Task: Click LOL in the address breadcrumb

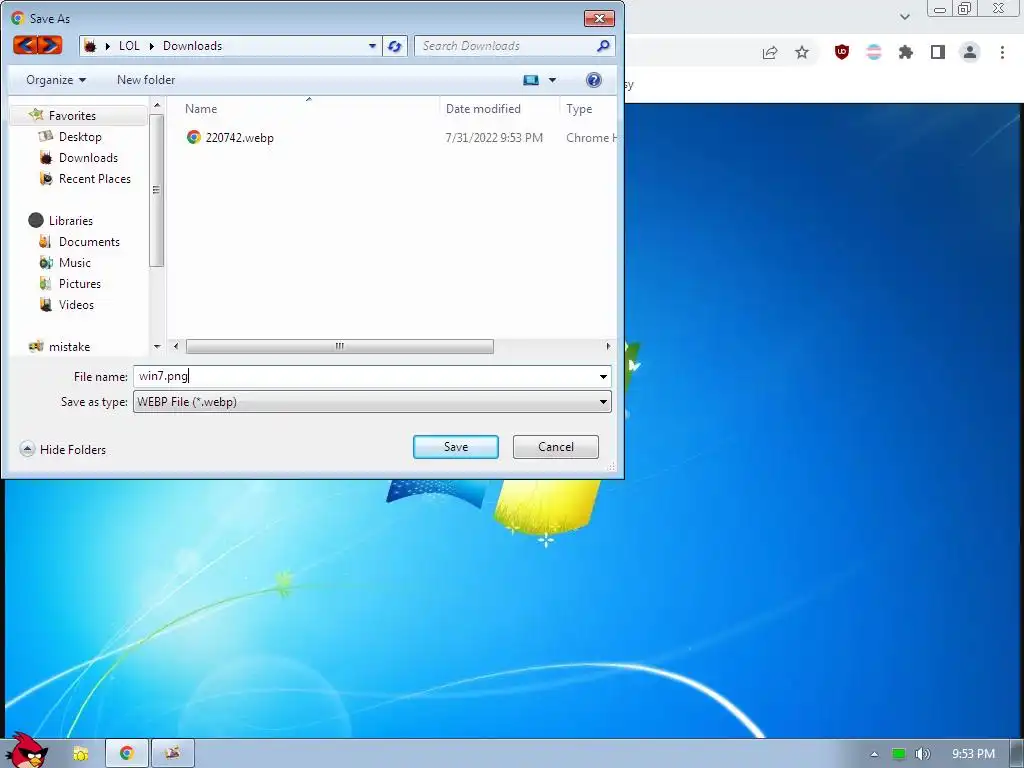Action: [x=129, y=46]
